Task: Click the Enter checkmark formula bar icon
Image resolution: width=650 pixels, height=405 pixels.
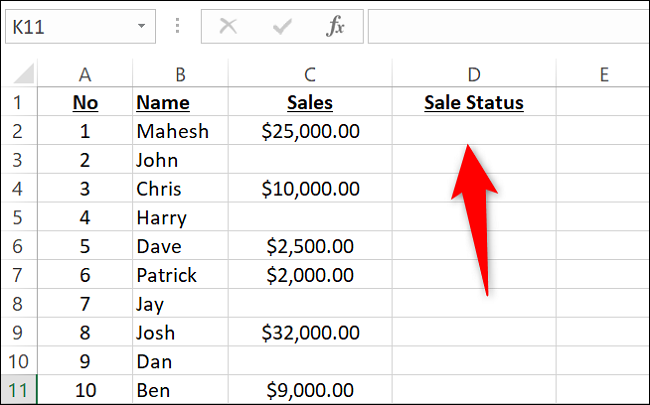Action: point(281,26)
